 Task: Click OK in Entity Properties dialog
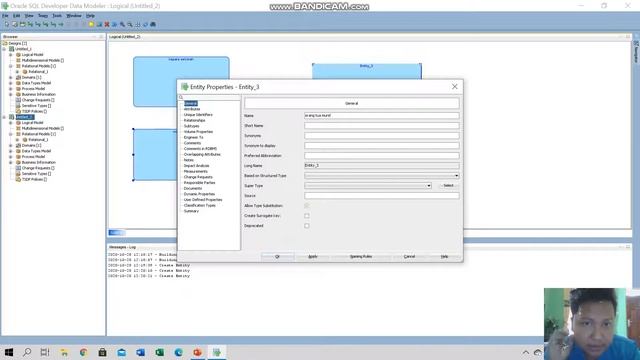coord(277,257)
